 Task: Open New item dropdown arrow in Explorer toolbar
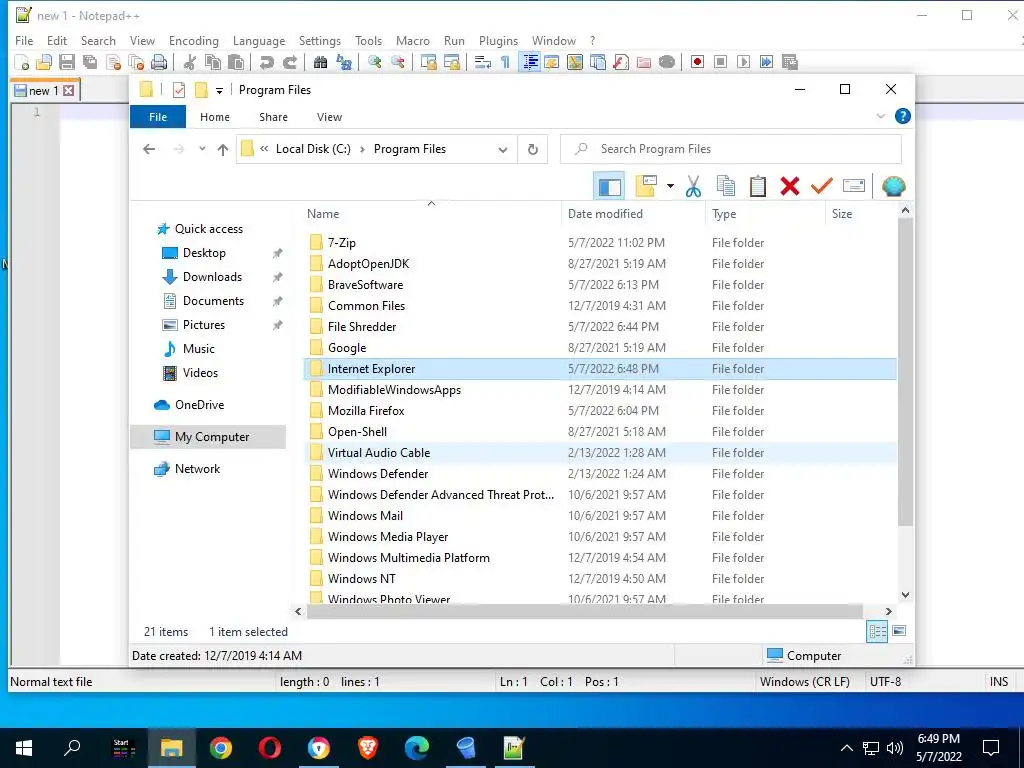(x=670, y=186)
